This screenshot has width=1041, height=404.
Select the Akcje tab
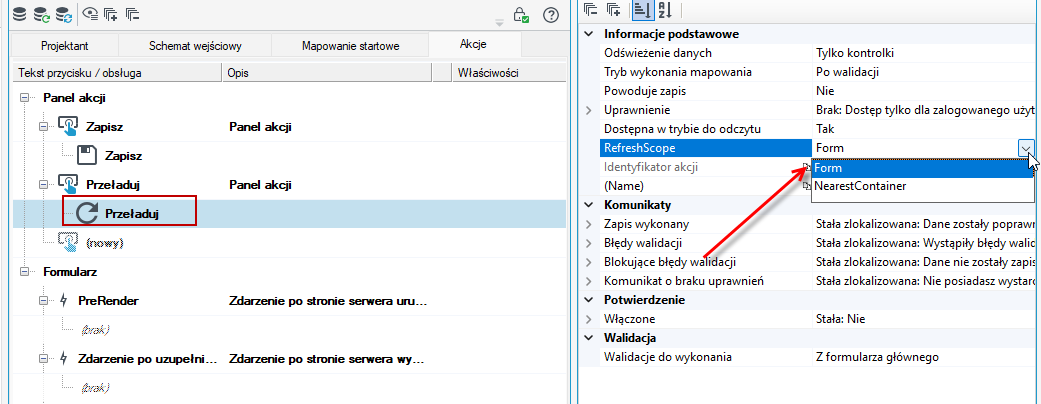click(x=473, y=44)
